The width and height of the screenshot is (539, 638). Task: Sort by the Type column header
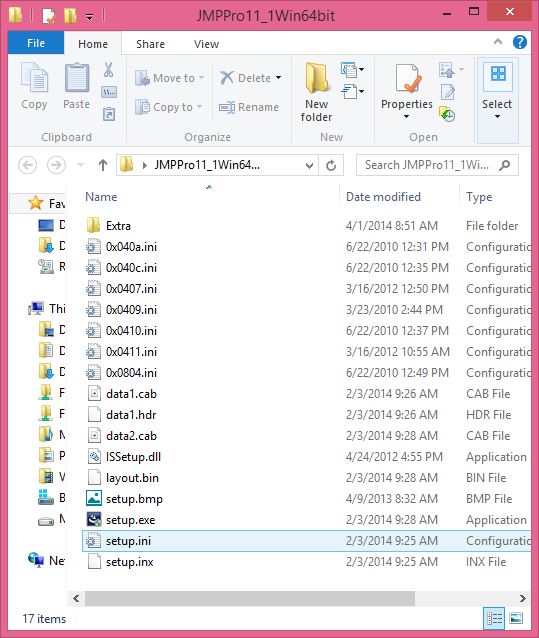click(x=479, y=197)
